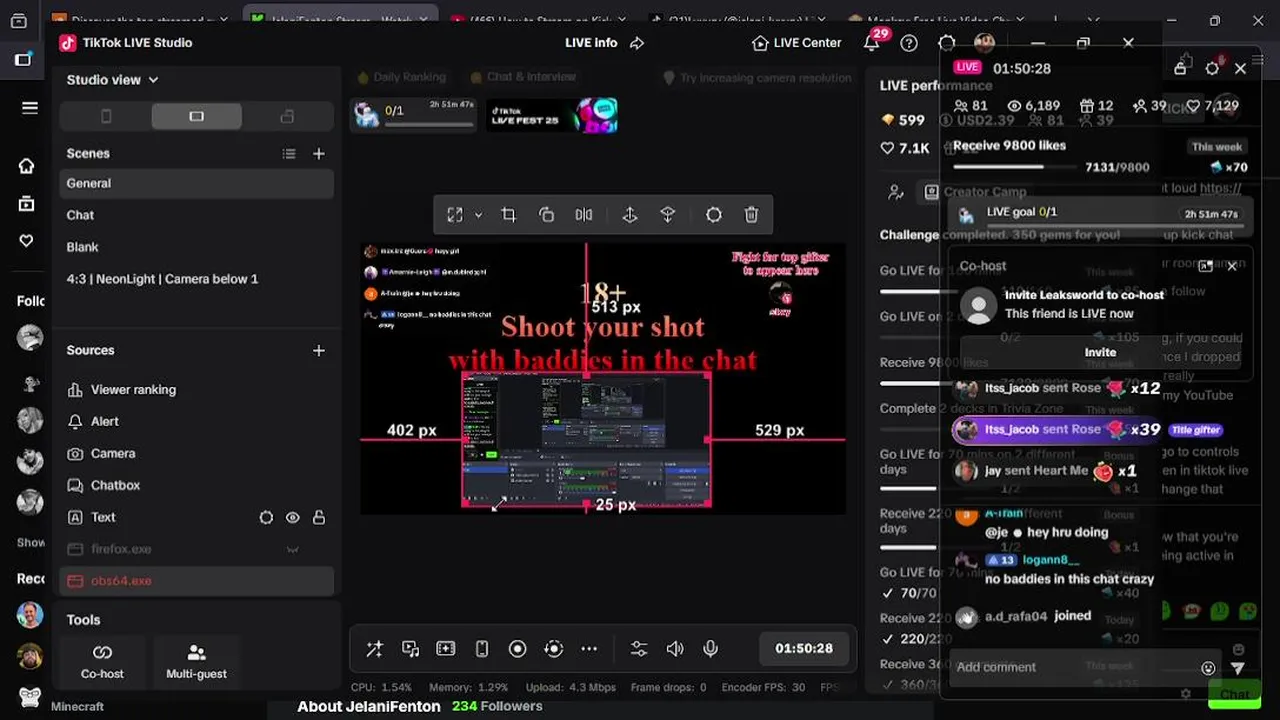Open settings for the Text source
The width and height of the screenshot is (1280, 720).
point(266,518)
